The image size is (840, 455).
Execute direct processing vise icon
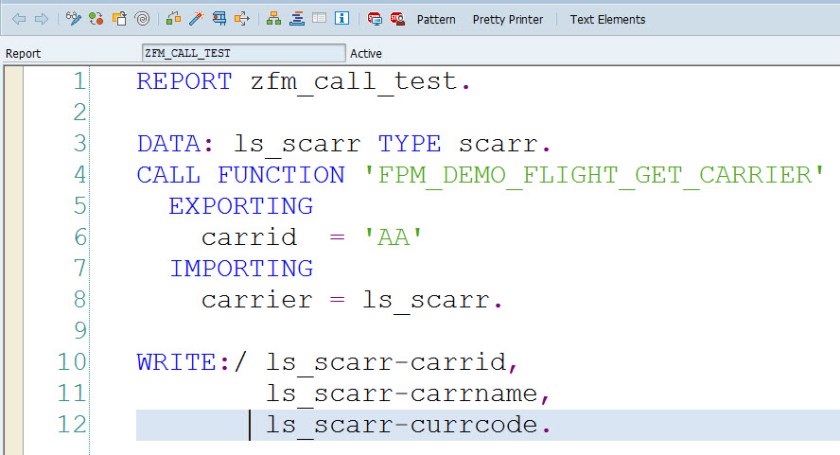pos(219,19)
